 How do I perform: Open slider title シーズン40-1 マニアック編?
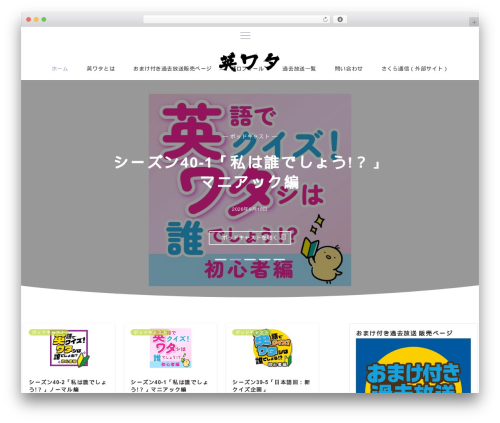click(x=249, y=172)
